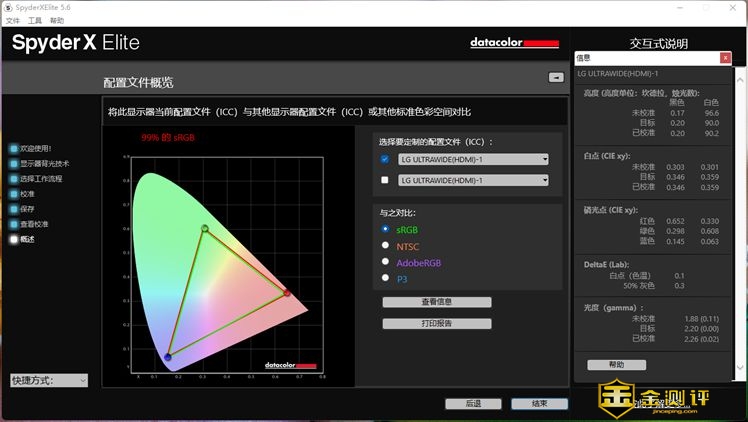Open the 工具 menu
The width and height of the screenshot is (748, 422).
(x=35, y=20)
